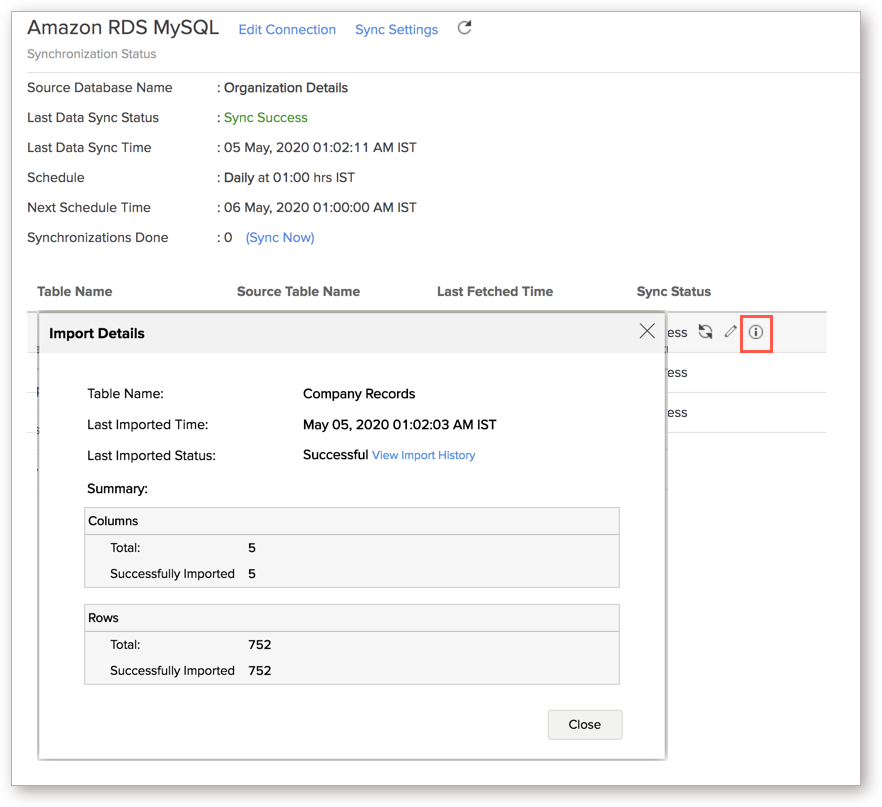This screenshot has width=882, height=807.
Task: Click the Source Table Name column header
Action: [298, 291]
